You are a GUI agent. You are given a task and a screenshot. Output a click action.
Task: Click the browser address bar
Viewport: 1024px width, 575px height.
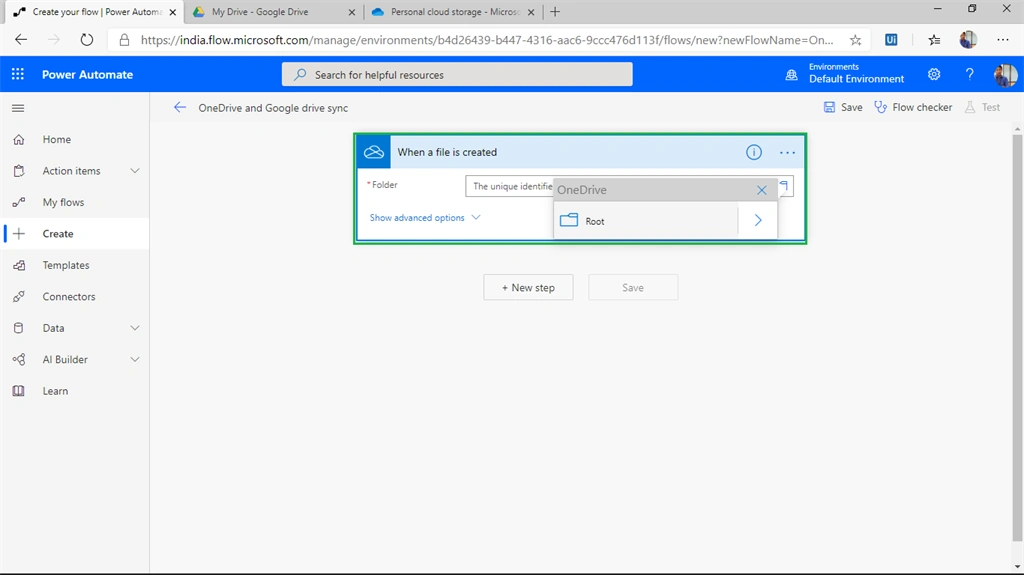[x=487, y=40]
